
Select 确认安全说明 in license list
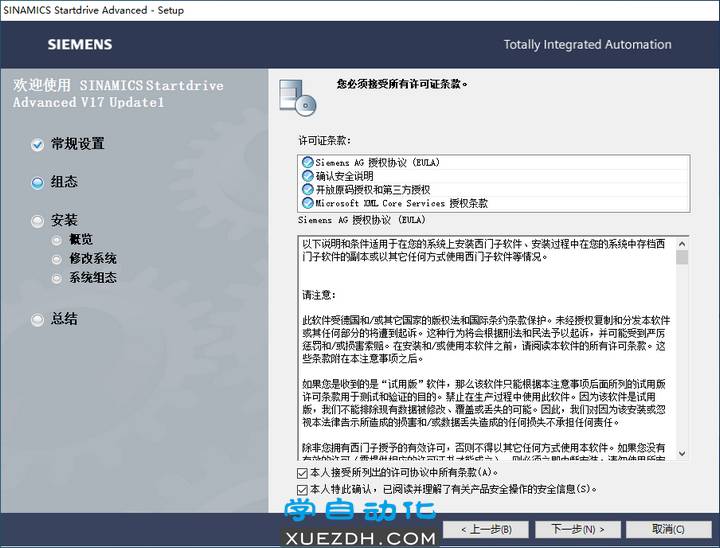tap(494, 175)
